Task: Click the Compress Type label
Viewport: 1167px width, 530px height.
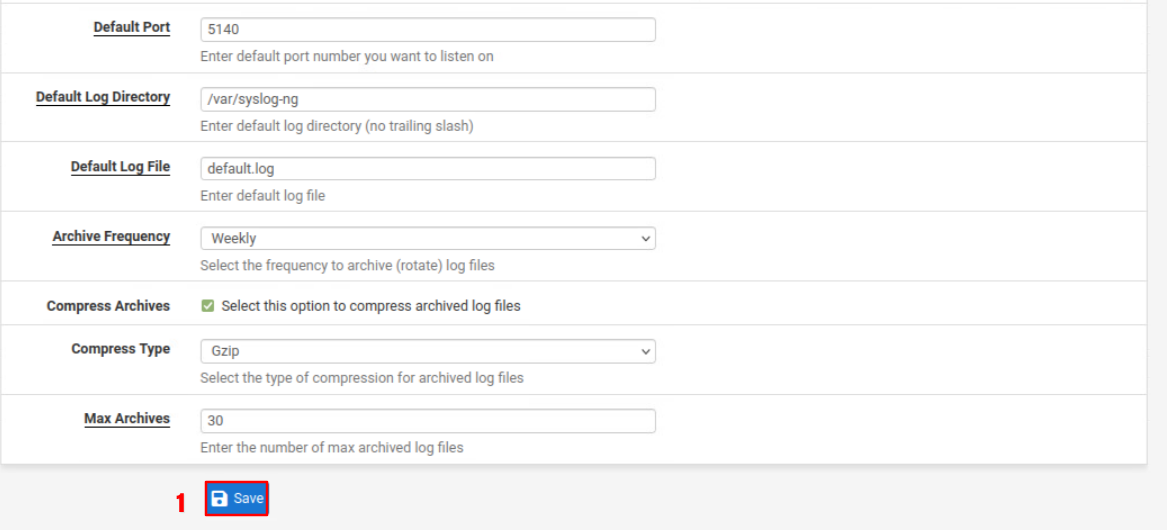Action: [120, 349]
